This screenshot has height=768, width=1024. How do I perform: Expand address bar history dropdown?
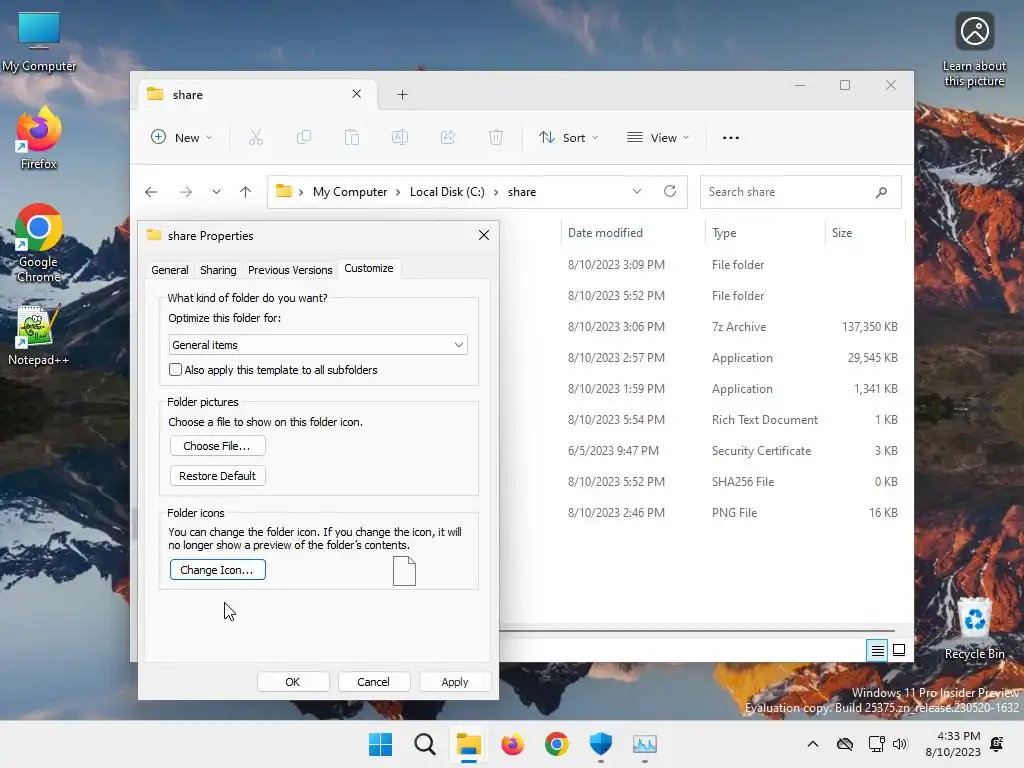[x=637, y=191]
